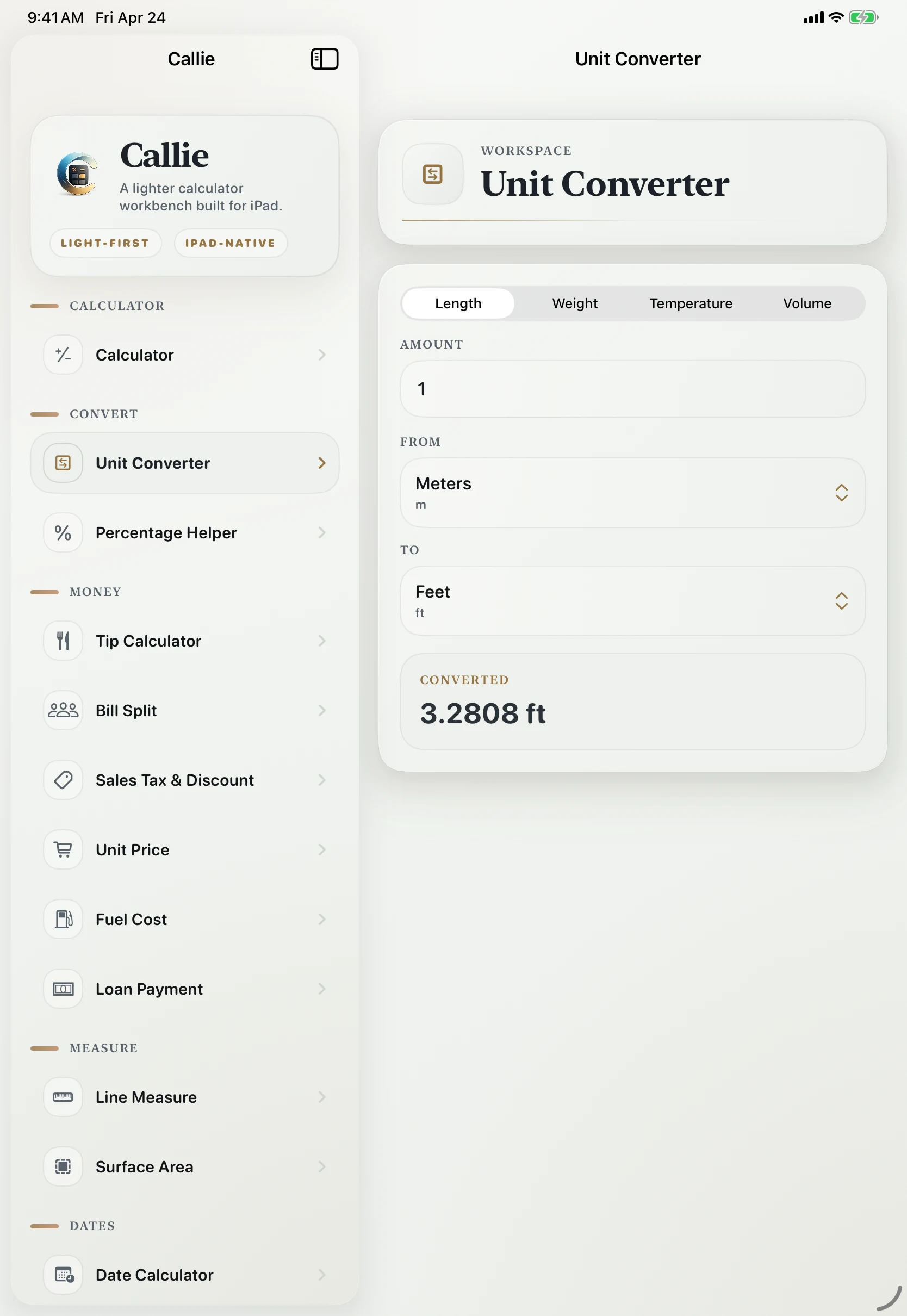
Task: Toggle the sidebar panel icon
Action: 325,59
